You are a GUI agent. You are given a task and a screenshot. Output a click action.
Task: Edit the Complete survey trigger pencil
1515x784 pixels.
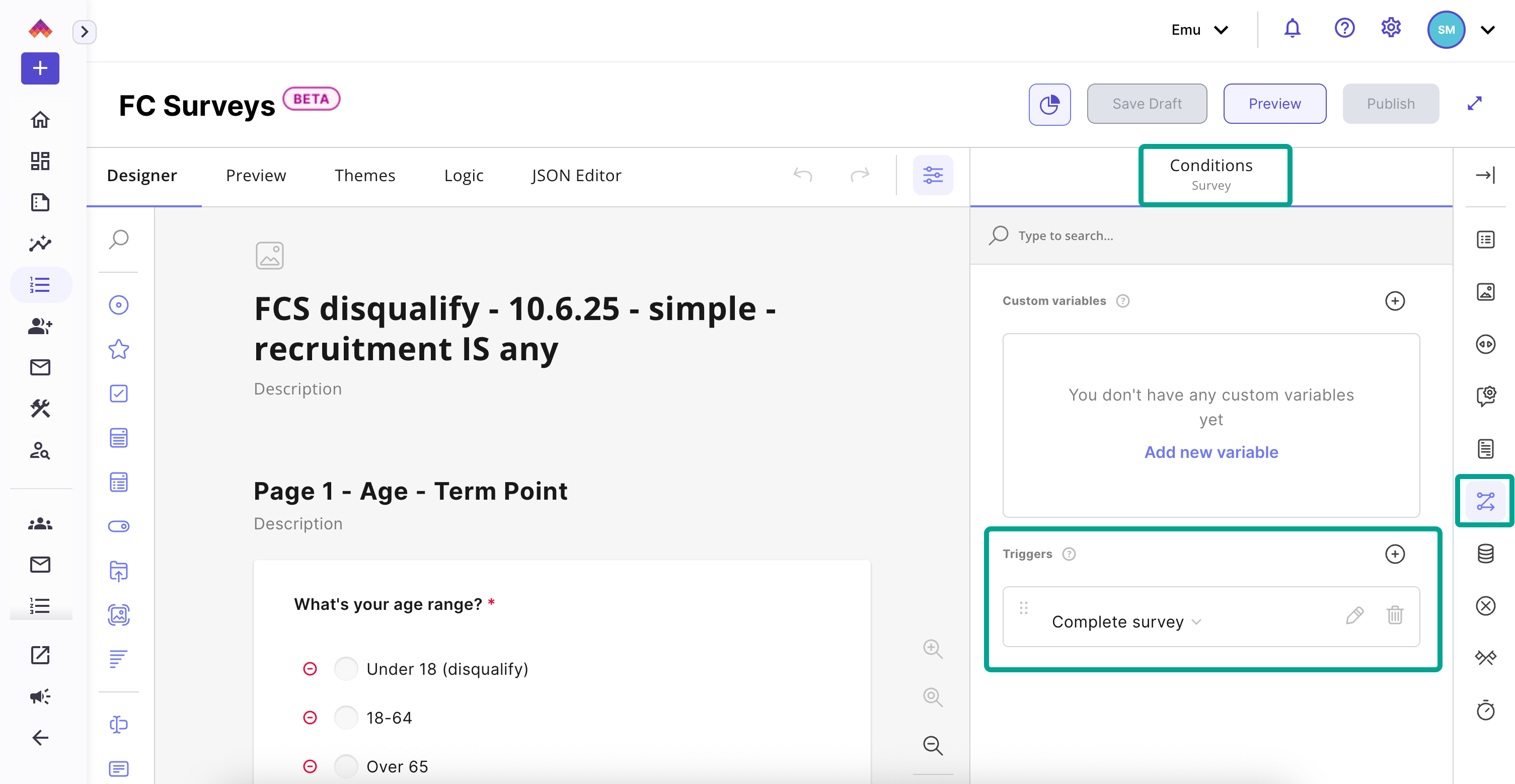point(1354,615)
